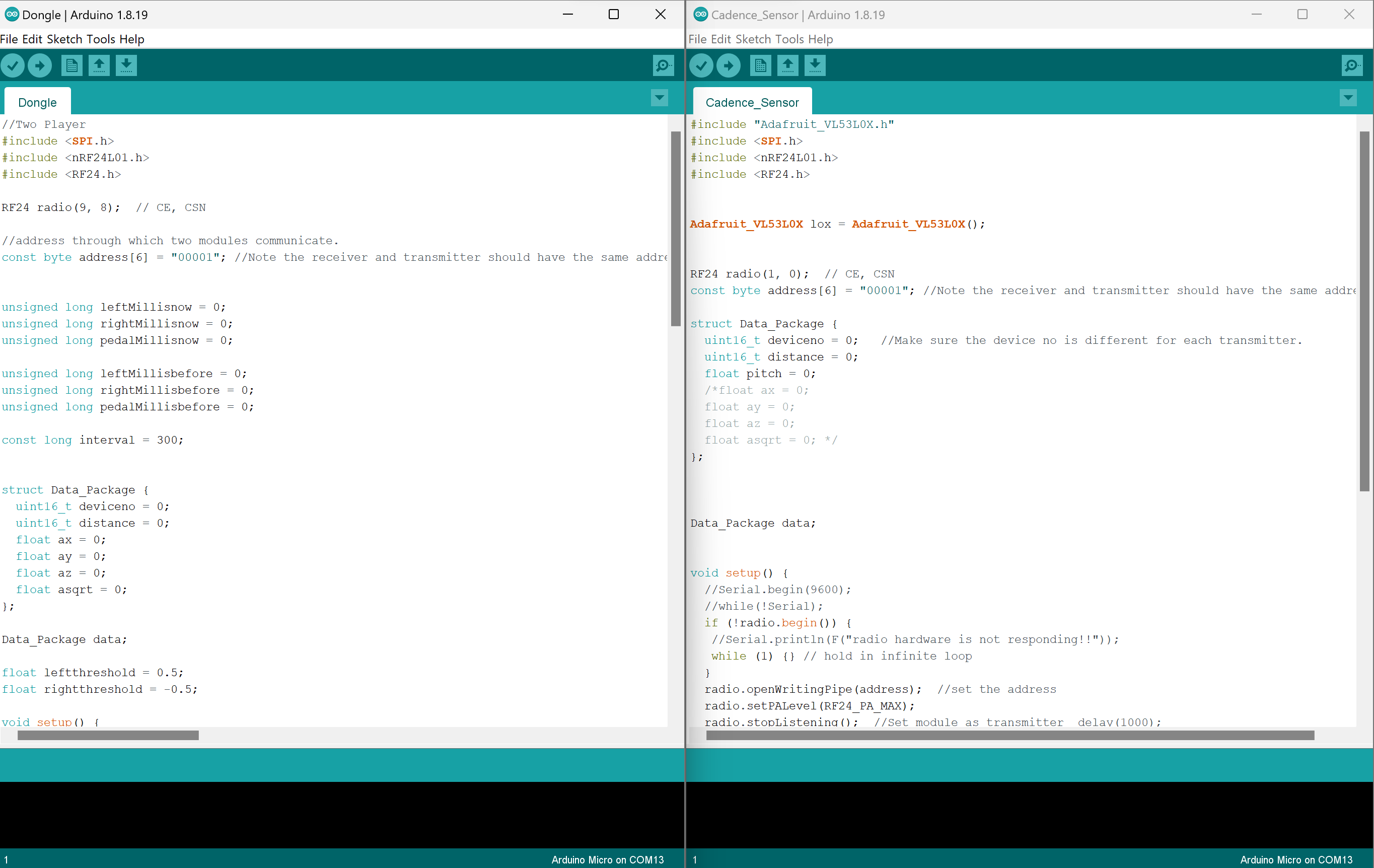Click Open sketch icon in Dongle window
This screenshot has height=868, width=1374.
[x=99, y=65]
